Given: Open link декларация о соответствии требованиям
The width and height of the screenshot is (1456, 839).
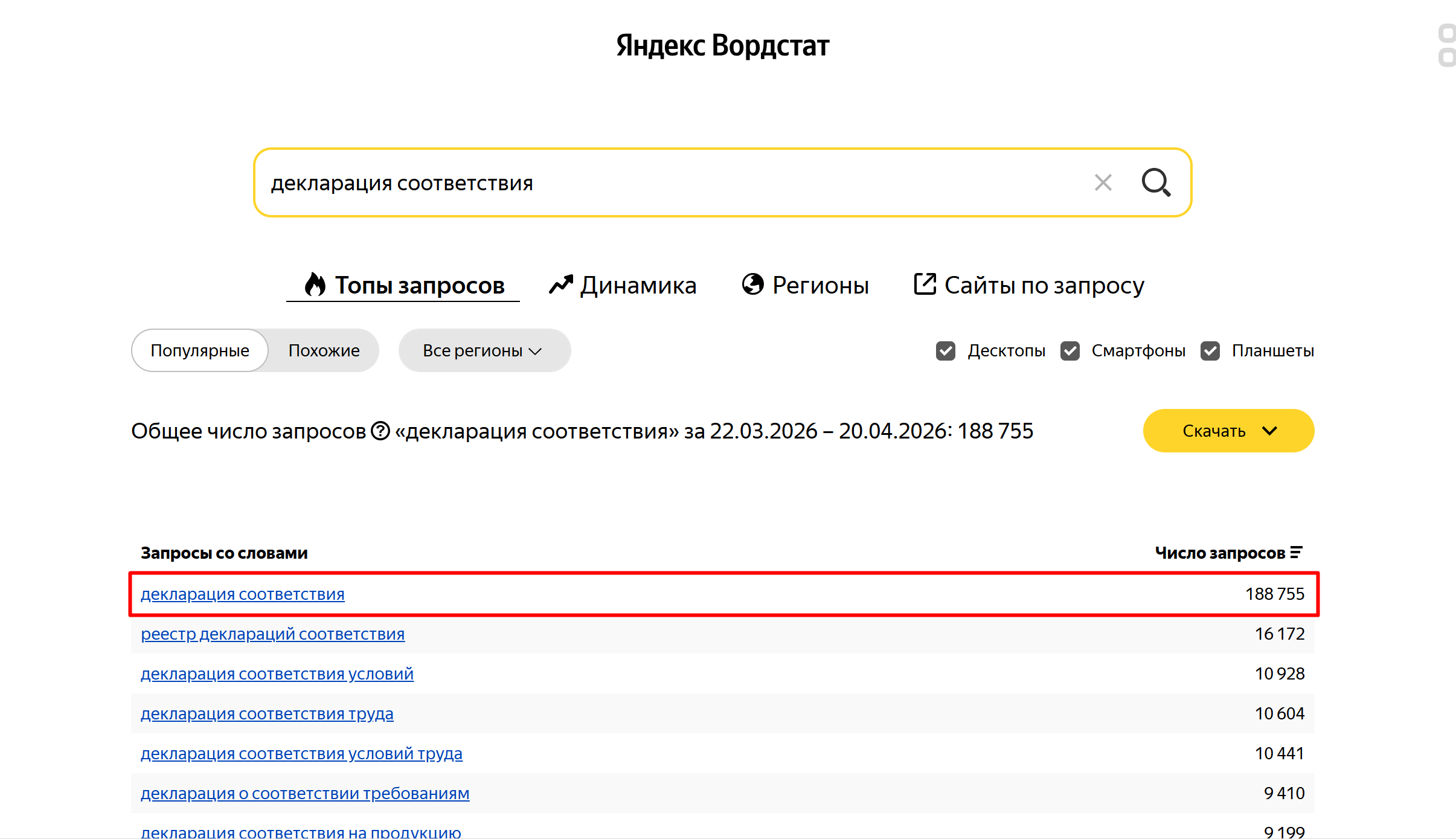Looking at the screenshot, I should point(305,794).
